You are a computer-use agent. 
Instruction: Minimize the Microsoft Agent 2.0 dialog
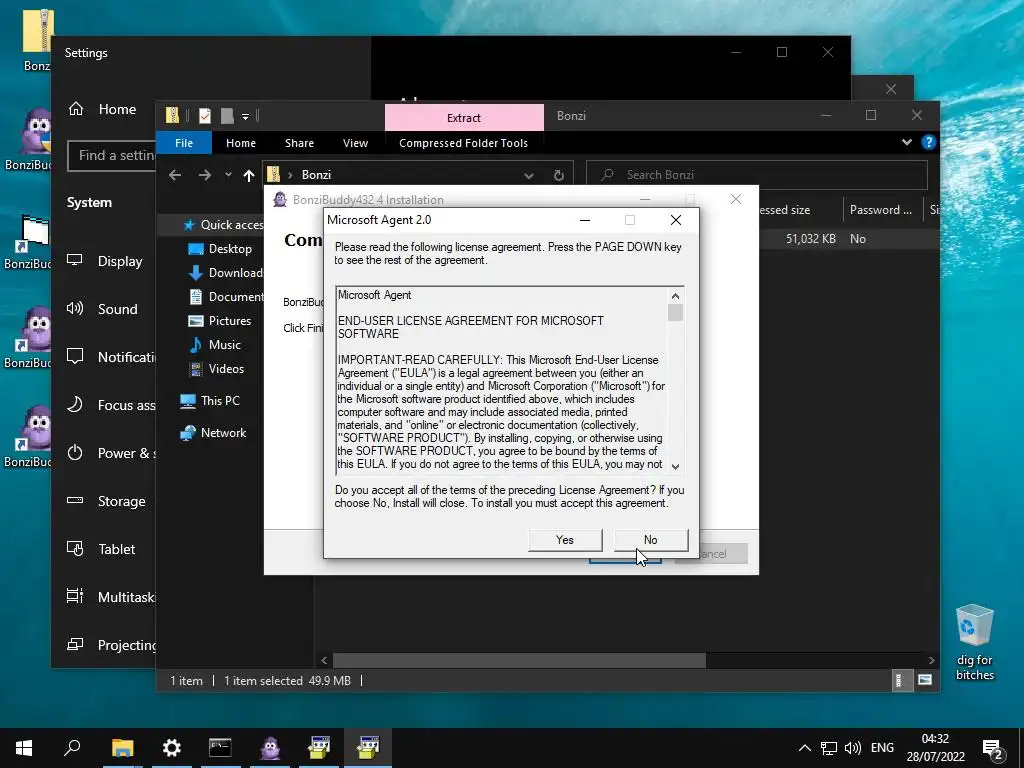click(585, 220)
